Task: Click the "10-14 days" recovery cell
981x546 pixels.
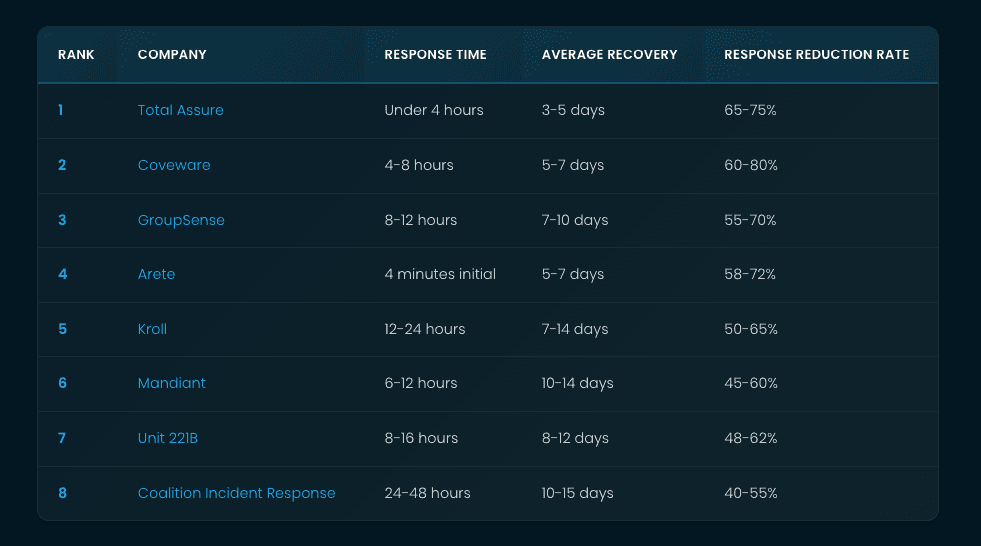Action: coord(577,383)
